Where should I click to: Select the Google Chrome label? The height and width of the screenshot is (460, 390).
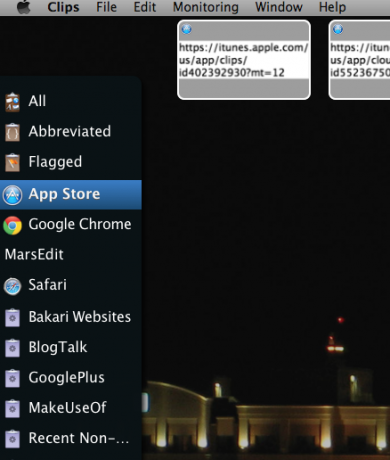tap(80, 225)
